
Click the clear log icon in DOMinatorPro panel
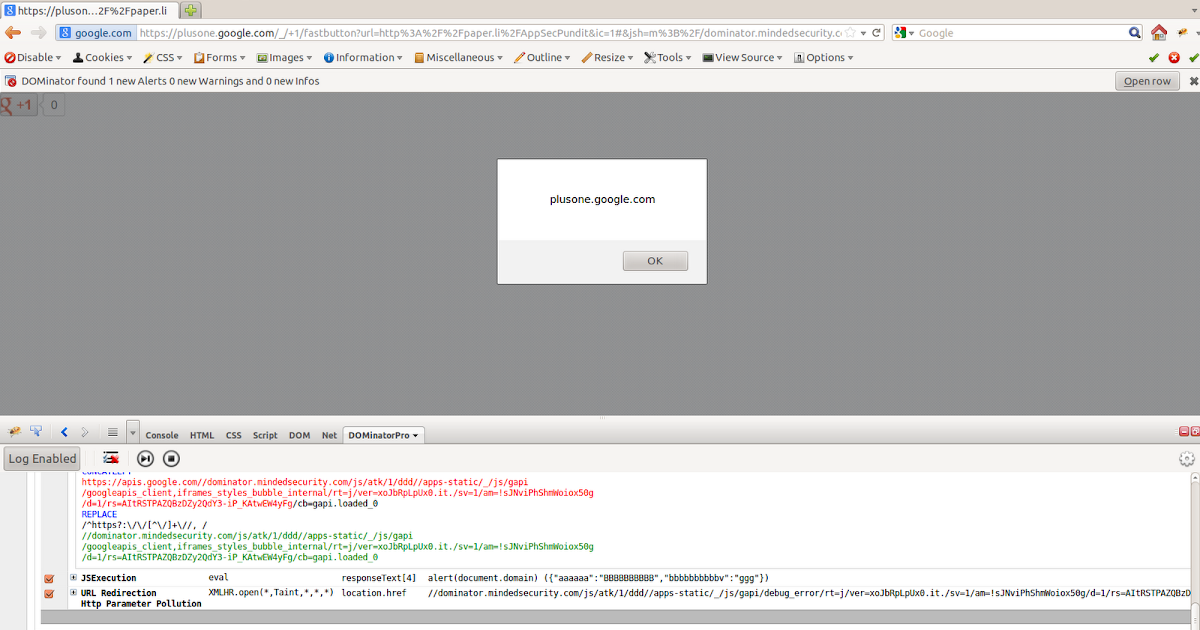tap(112, 458)
